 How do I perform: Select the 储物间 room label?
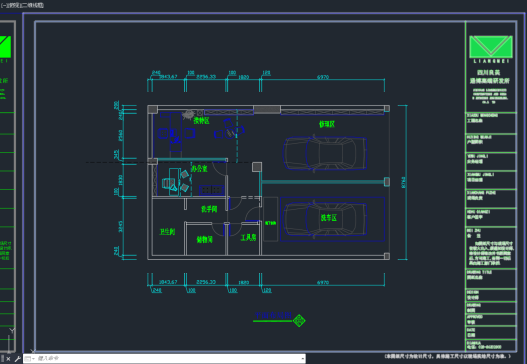coord(205,240)
